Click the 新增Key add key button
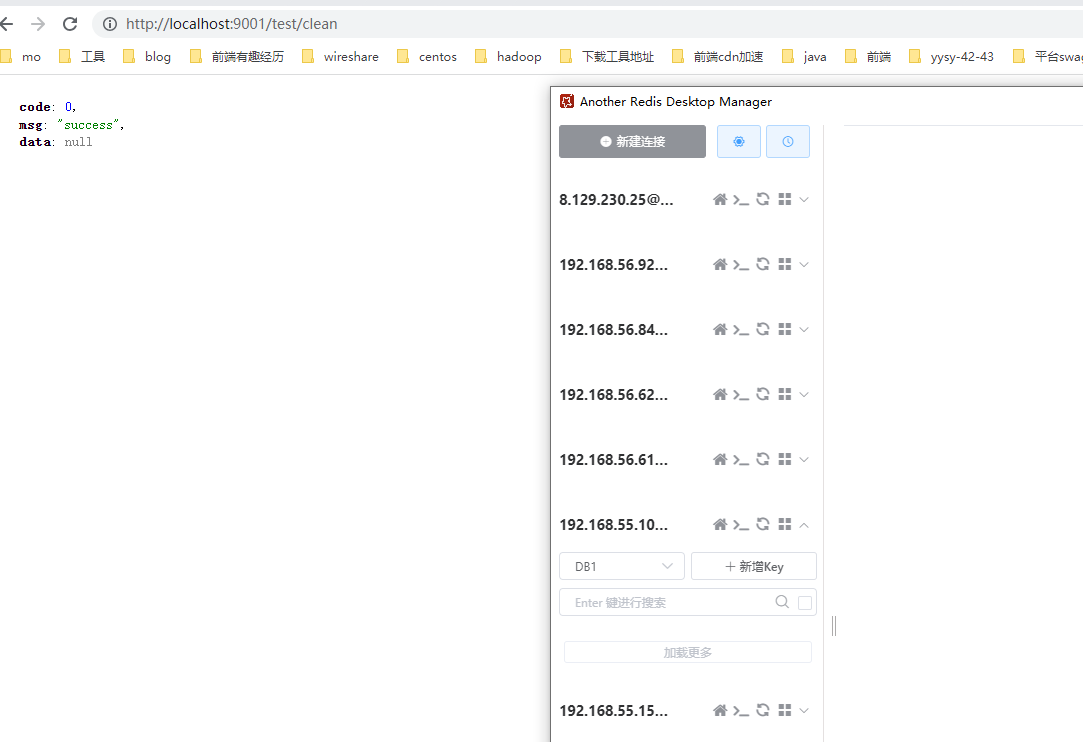Image resolution: width=1083 pixels, height=742 pixels. pyautogui.click(x=754, y=567)
